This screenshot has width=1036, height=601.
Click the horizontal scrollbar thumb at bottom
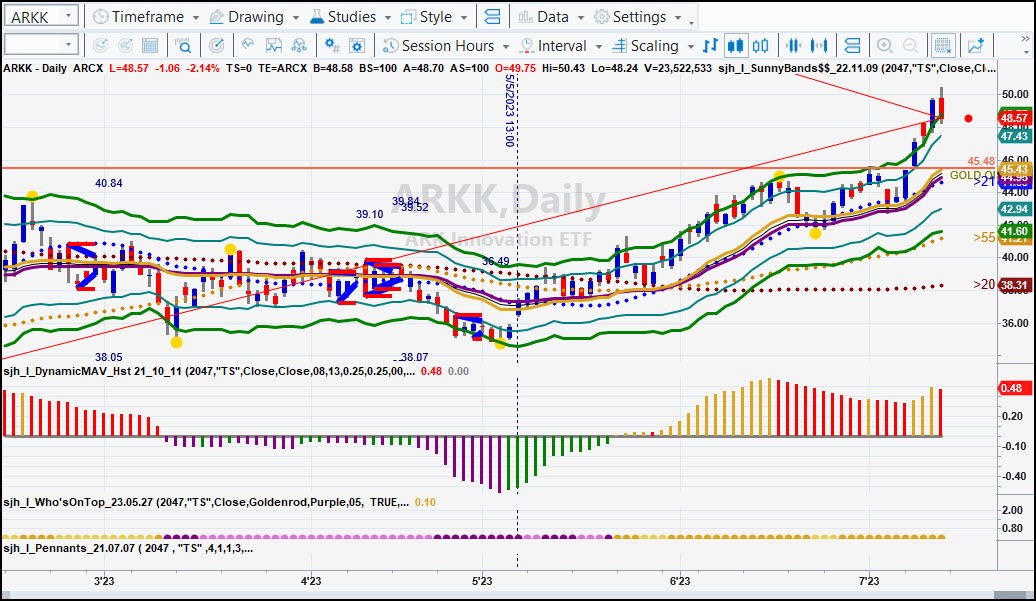click(1012, 595)
